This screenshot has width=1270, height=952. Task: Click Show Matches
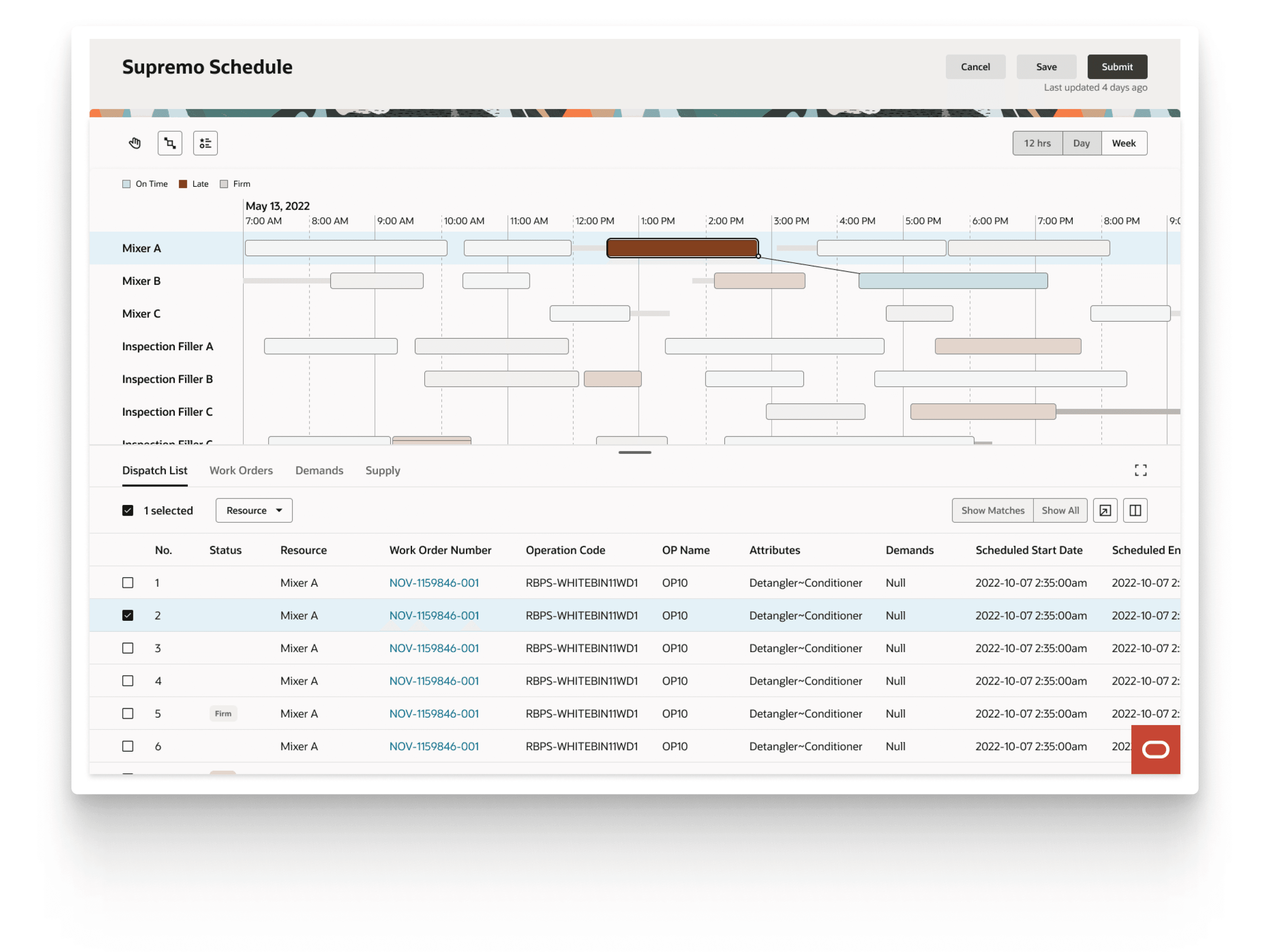pyautogui.click(x=993, y=511)
